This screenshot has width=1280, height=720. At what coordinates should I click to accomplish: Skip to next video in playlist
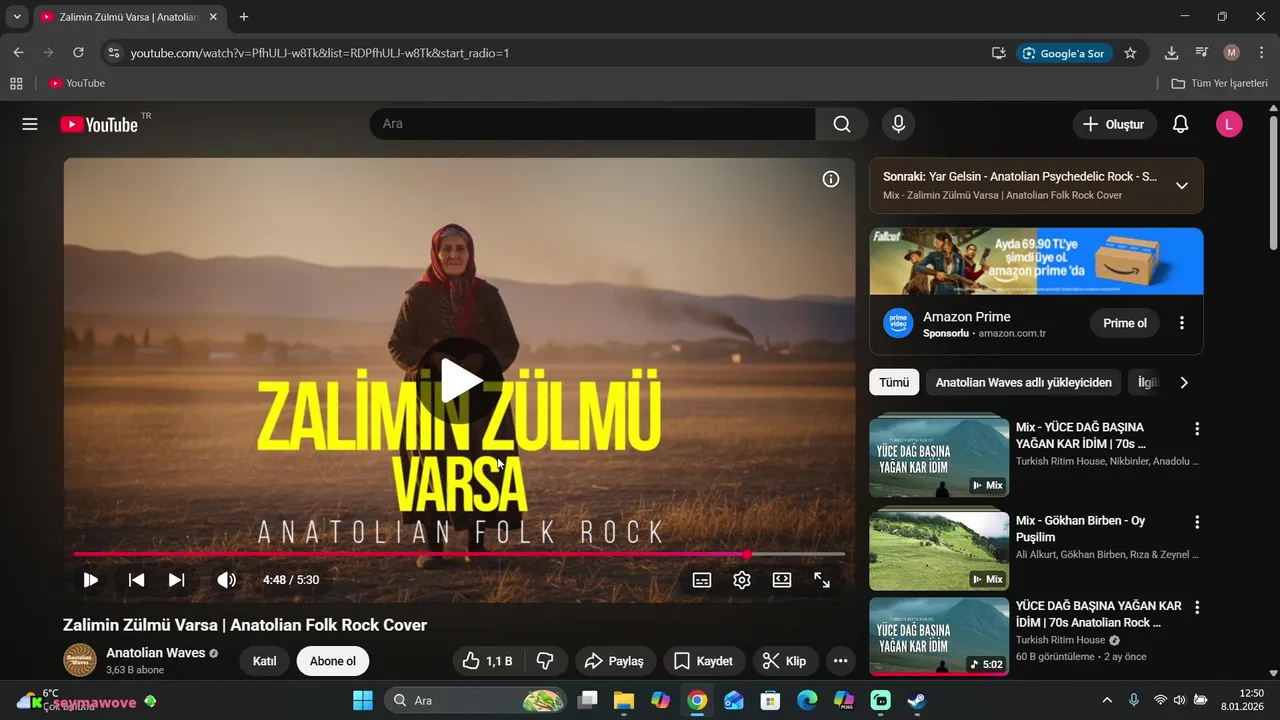click(176, 580)
